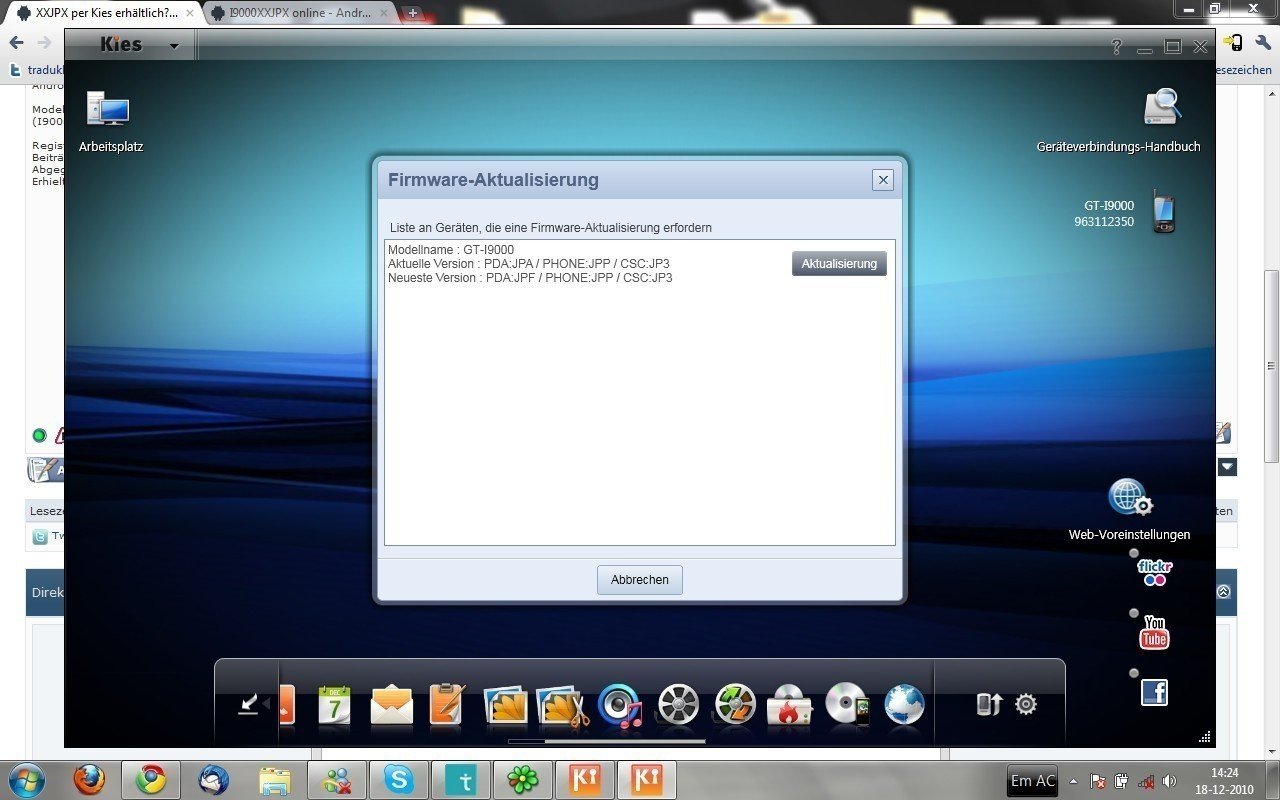Select the GT-I9000 connected phone icon
The width and height of the screenshot is (1280, 800).
[1162, 212]
